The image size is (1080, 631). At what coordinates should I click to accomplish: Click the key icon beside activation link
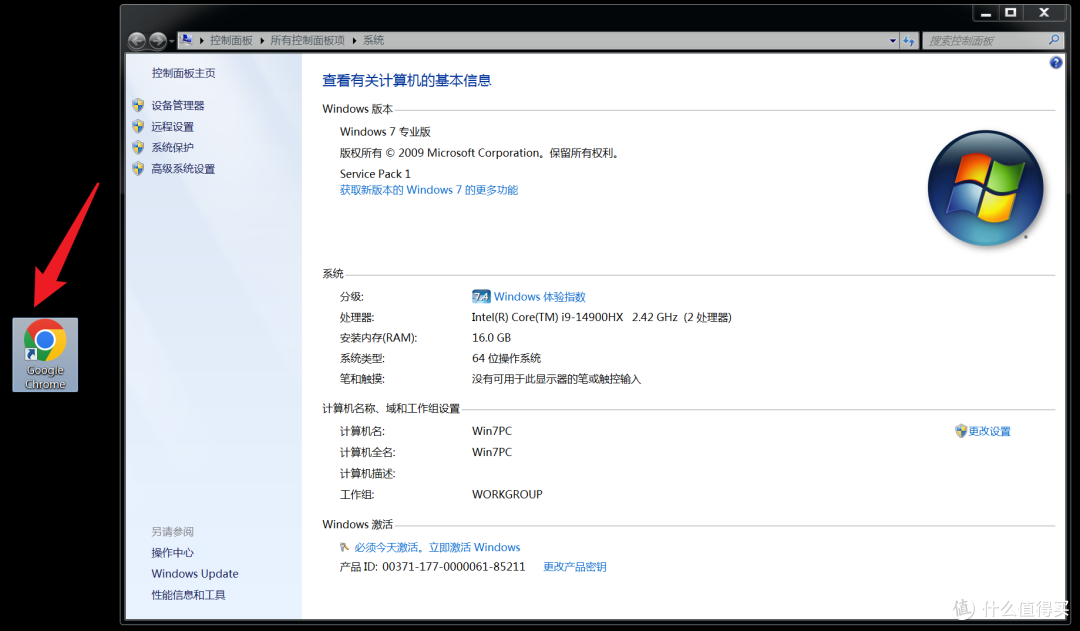344,547
